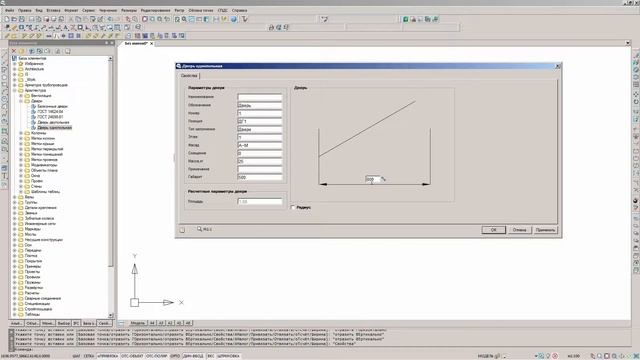The height and width of the screenshot is (360, 640).
Task: Click the Отмена button
Action: (x=519, y=230)
